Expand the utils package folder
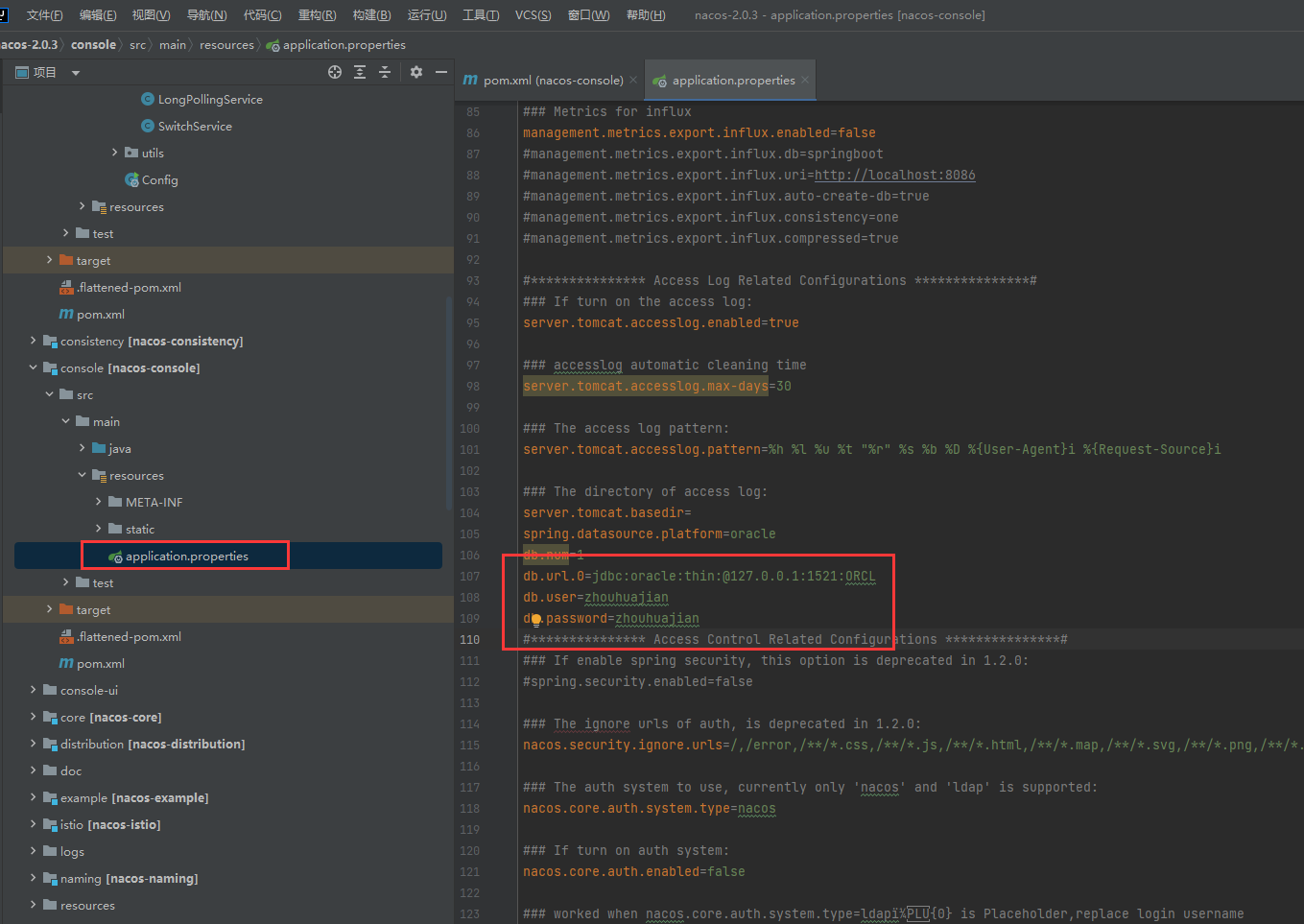The image size is (1304, 924). [x=115, y=153]
